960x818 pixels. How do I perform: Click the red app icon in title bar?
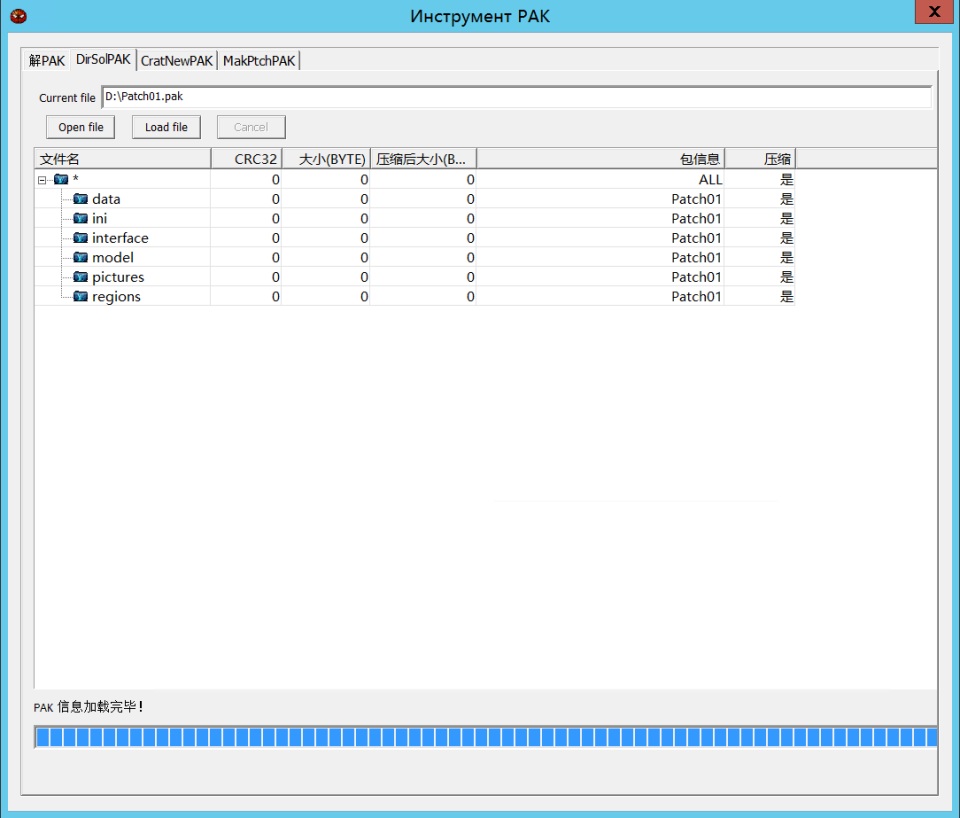click(17, 16)
